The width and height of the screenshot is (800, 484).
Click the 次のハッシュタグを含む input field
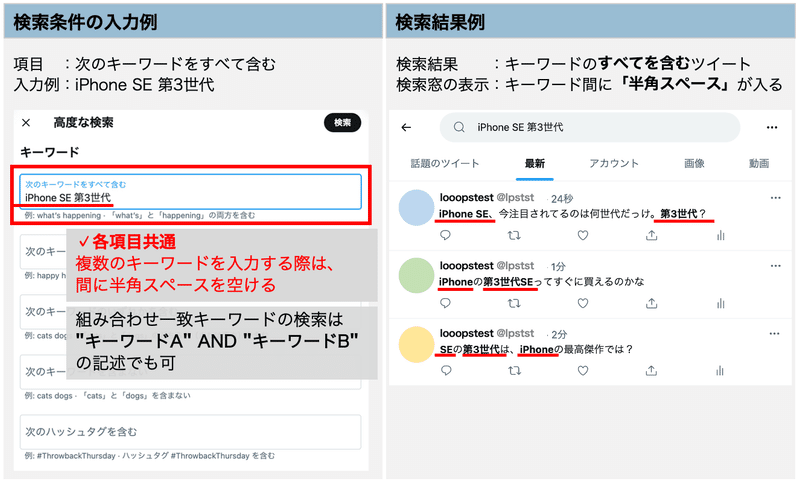[x=190, y=431]
